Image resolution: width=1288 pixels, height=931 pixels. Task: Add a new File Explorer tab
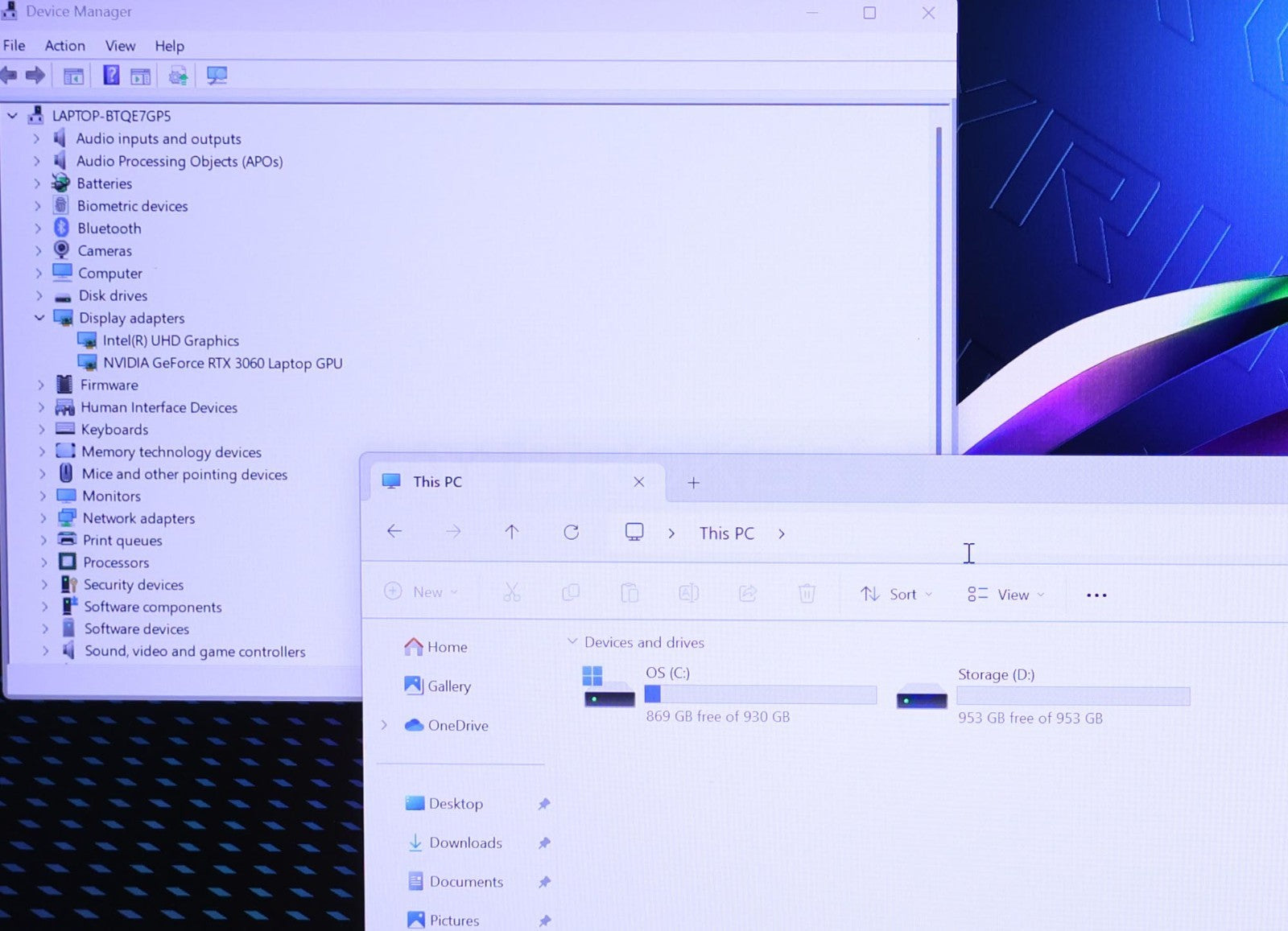693,483
